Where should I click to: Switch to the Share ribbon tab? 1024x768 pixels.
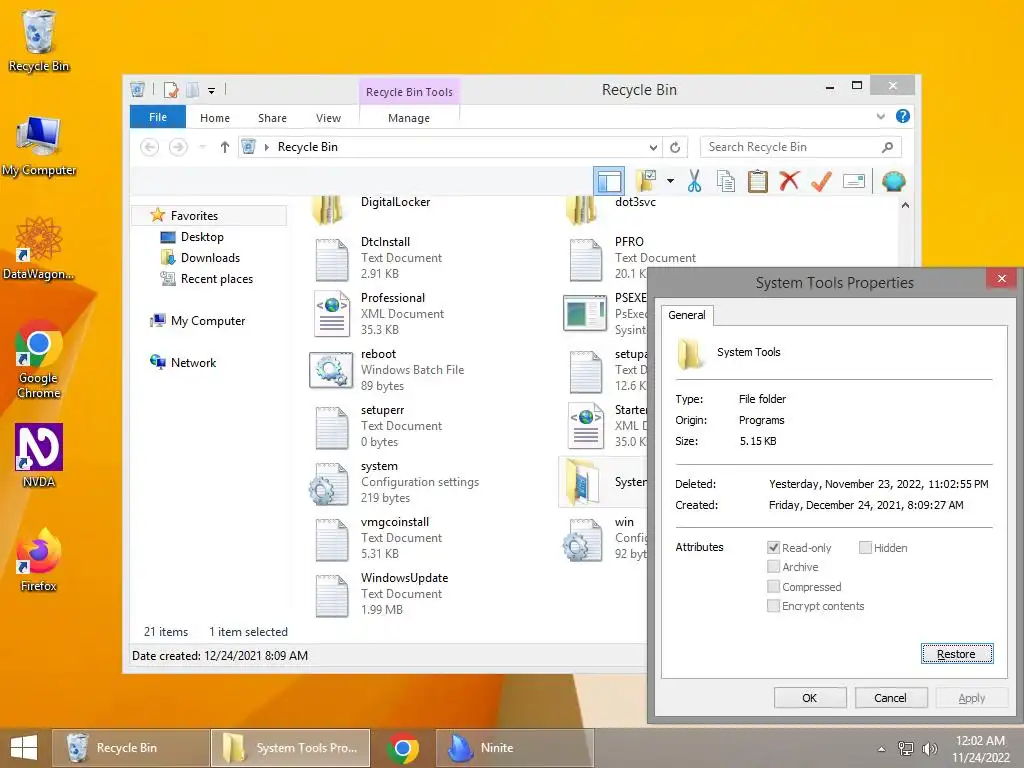[272, 118]
